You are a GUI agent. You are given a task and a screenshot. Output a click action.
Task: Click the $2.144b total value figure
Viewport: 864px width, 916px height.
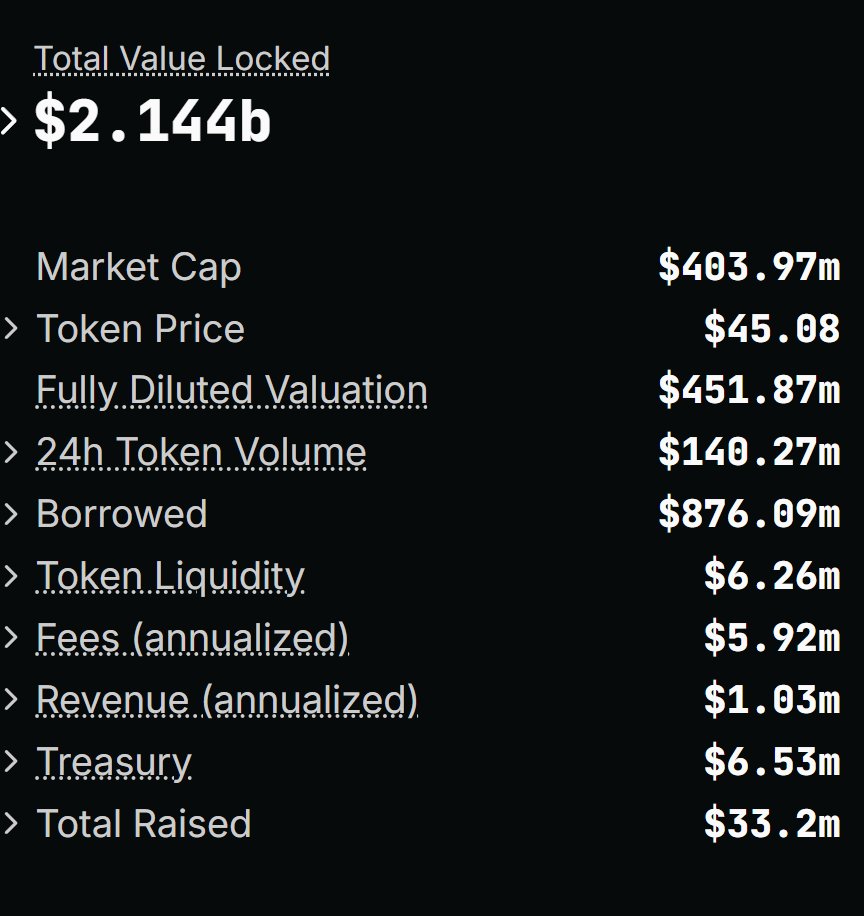[153, 122]
